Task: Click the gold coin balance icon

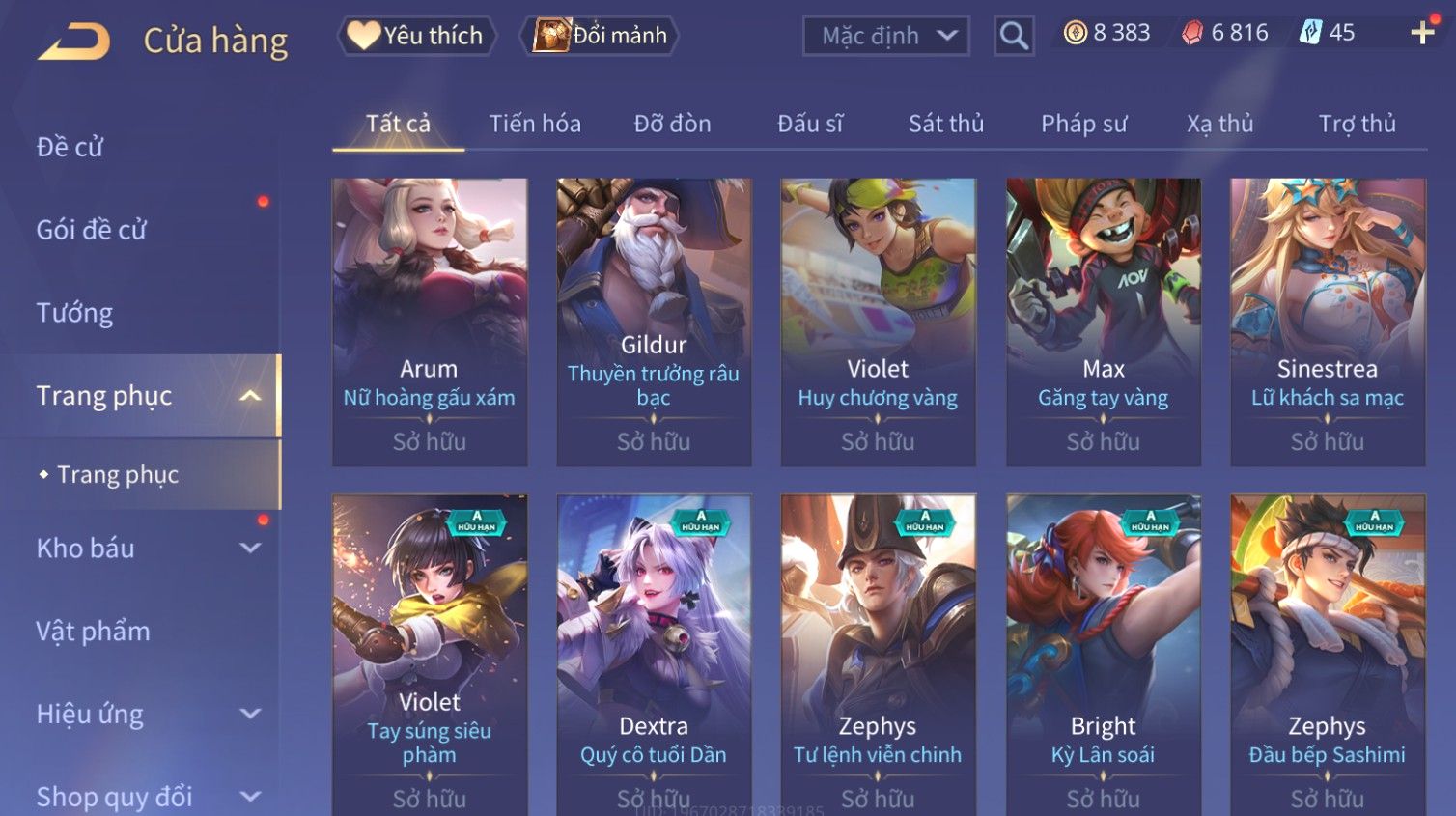Action: click(x=1075, y=33)
